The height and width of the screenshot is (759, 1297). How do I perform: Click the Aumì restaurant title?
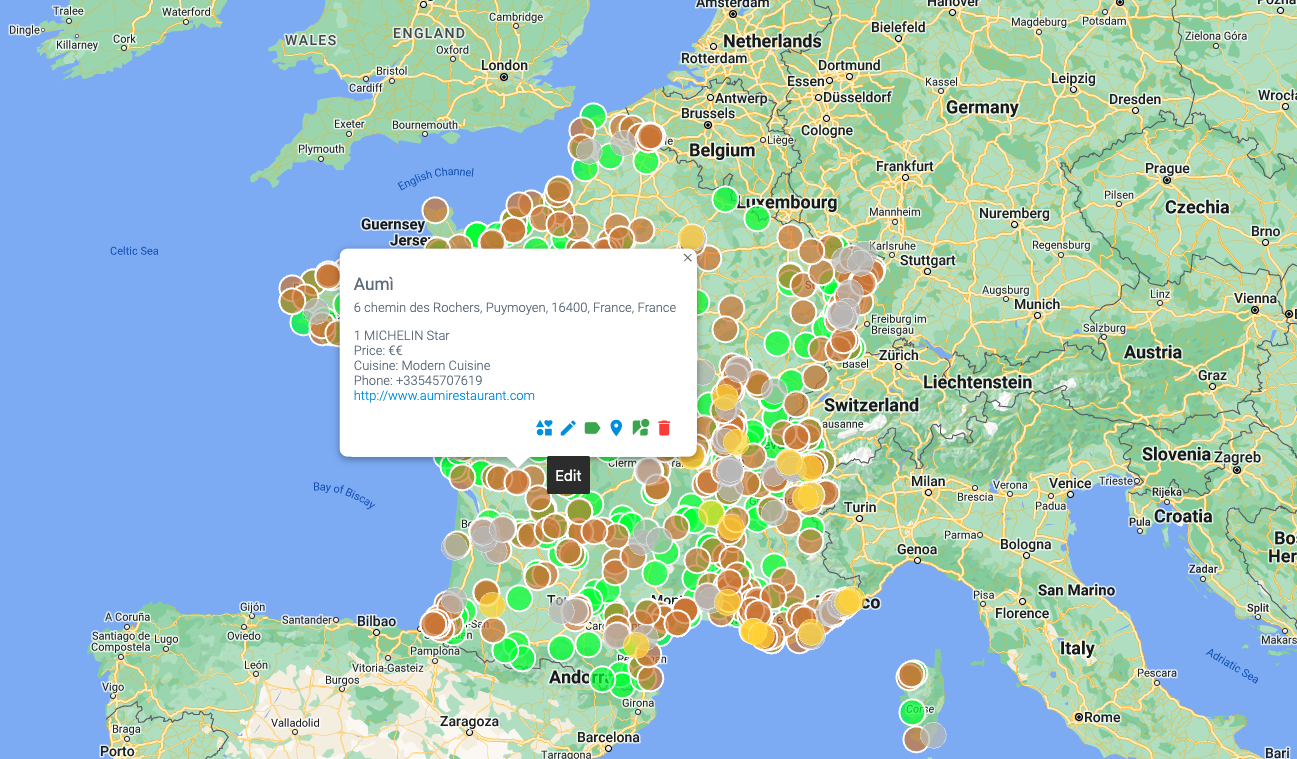374,284
